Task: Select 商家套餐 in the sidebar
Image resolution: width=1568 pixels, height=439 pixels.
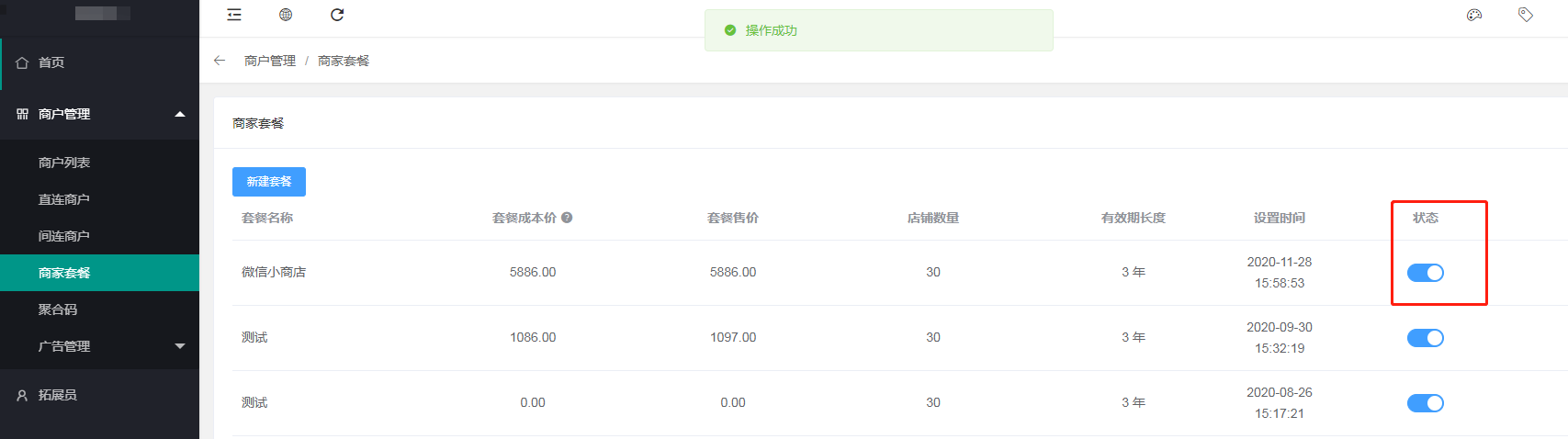Action: pyautogui.click(x=99, y=273)
